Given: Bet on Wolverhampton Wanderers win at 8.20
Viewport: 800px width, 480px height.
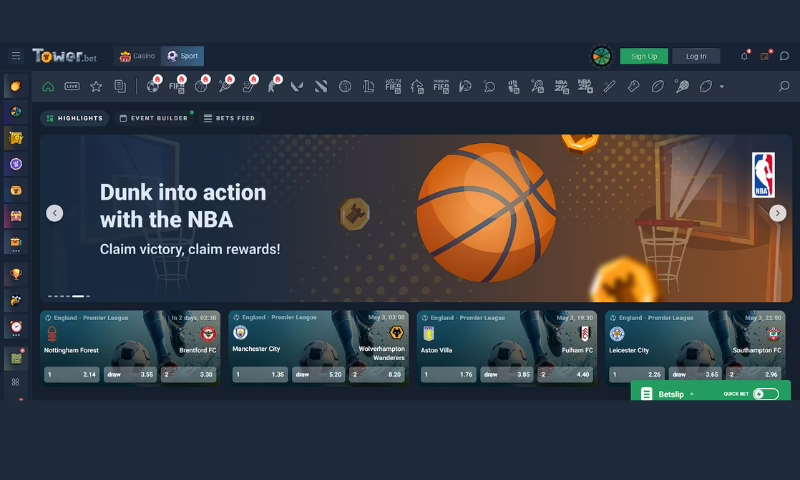Looking at the screenshot, I should coord(377,374).
